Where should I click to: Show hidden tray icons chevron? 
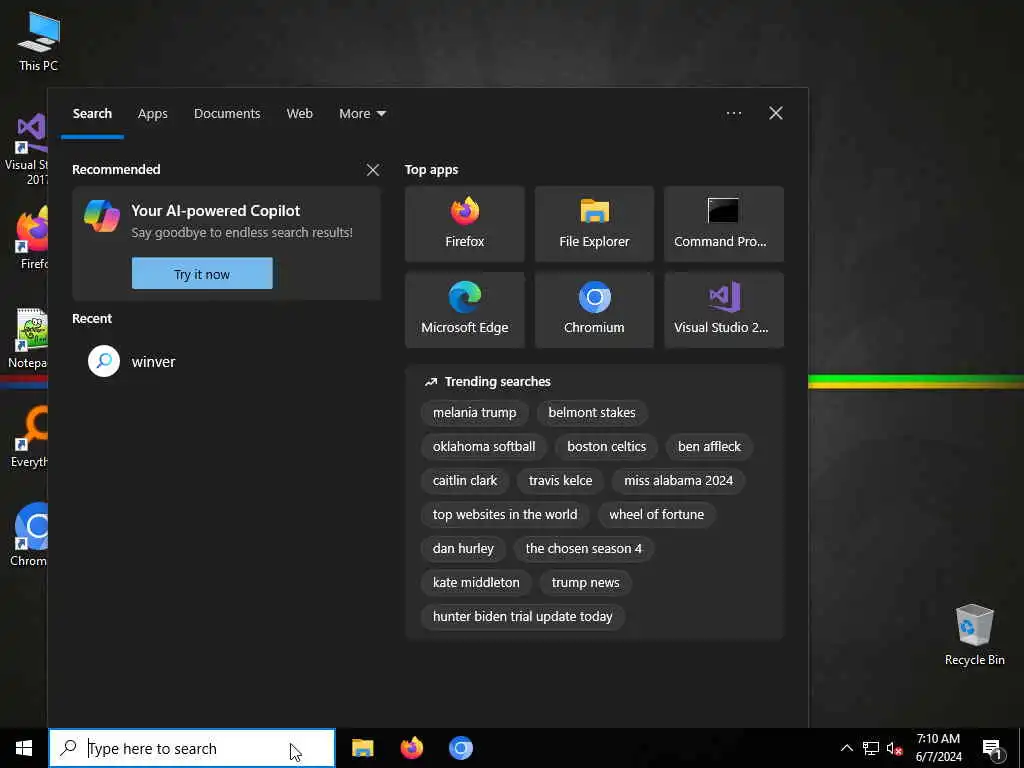coord(846,748)
